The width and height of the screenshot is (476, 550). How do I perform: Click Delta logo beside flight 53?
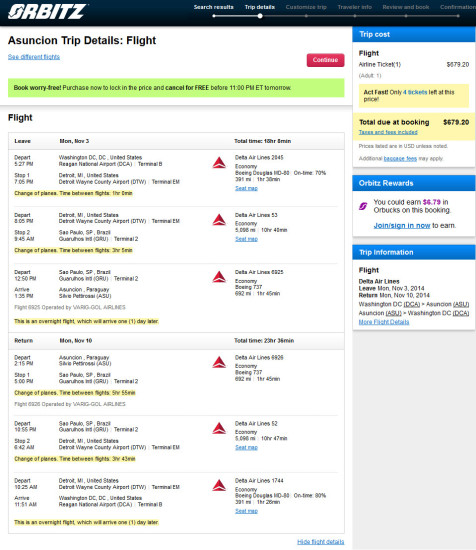click(x=219, y=220)
